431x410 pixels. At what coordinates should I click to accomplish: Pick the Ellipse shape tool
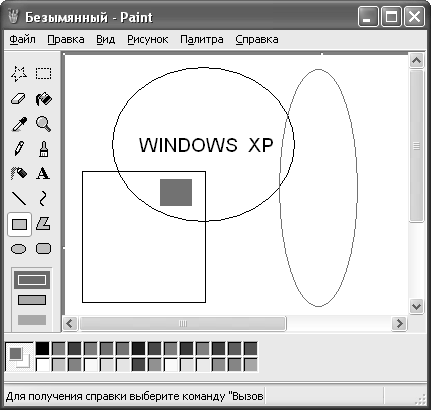(x=19, y=249)
